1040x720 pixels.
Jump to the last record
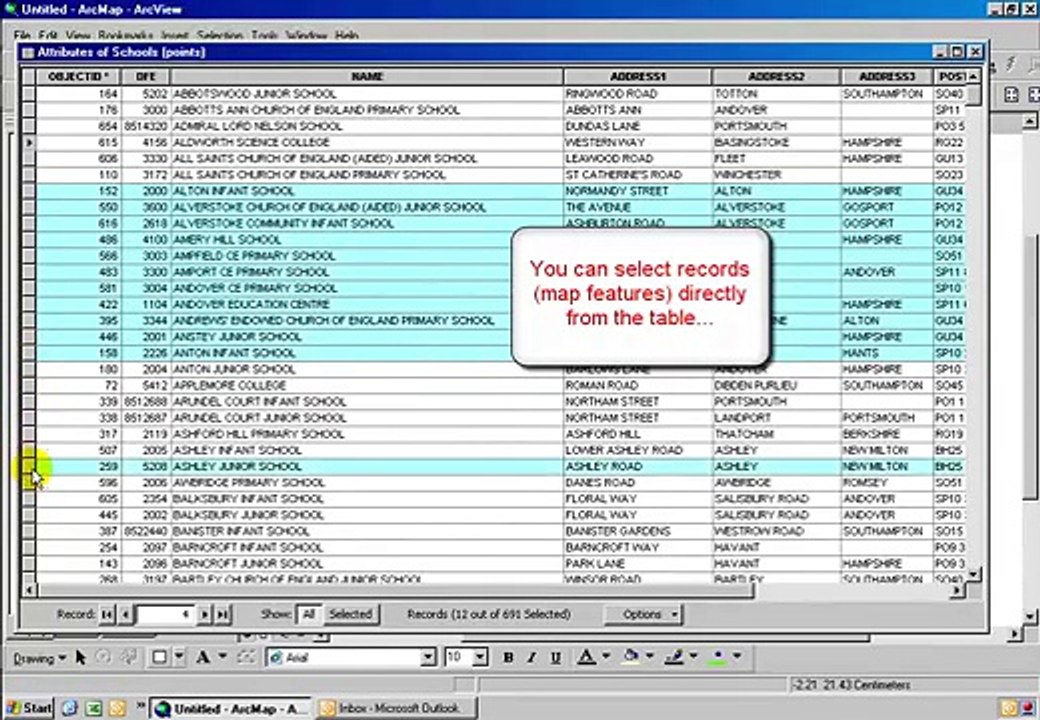point(223,615)
